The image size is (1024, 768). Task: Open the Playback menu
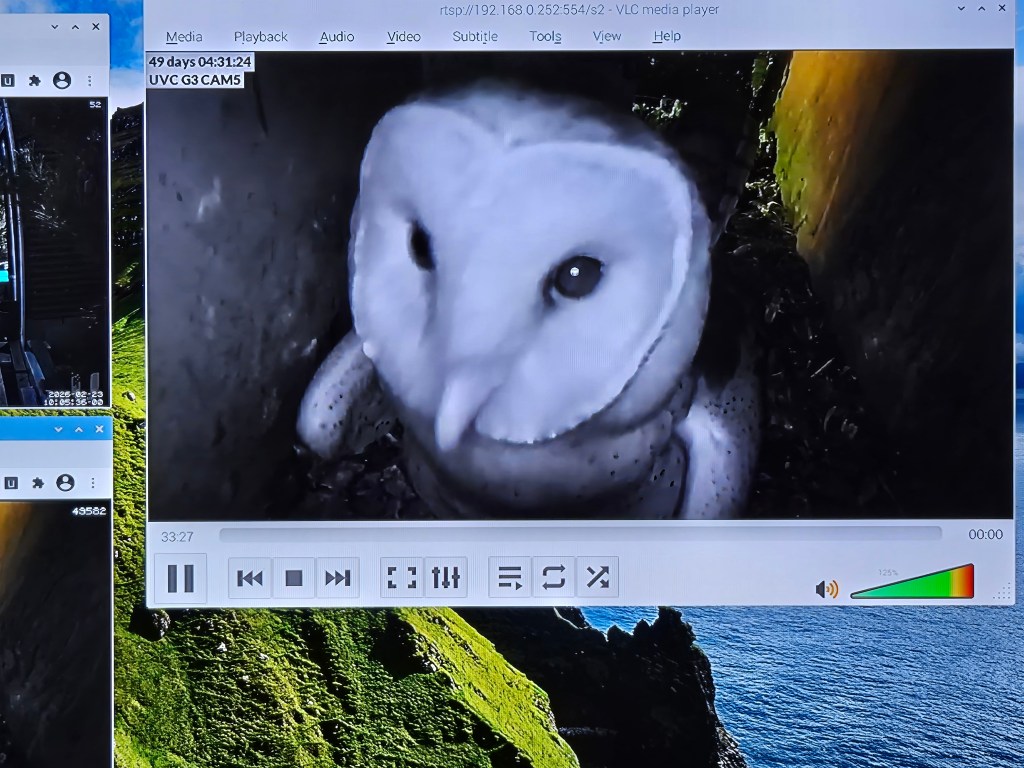261,37
